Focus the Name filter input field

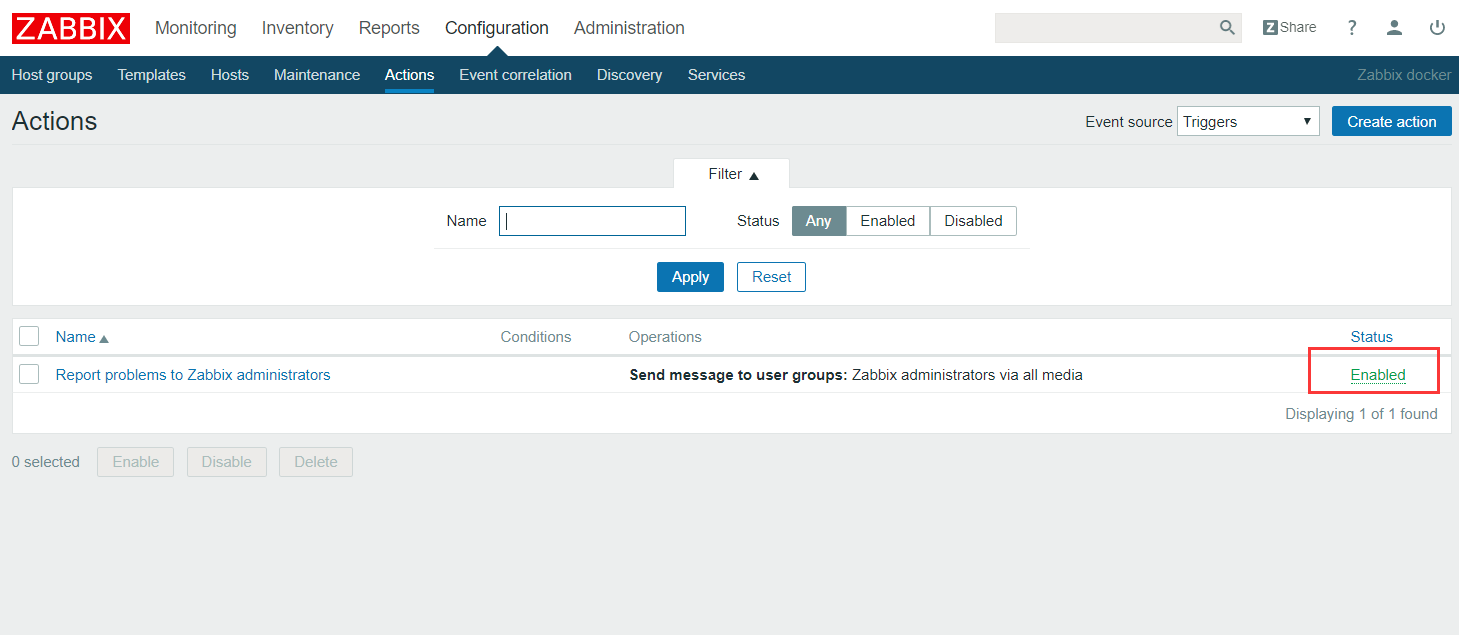click(592, 221)
